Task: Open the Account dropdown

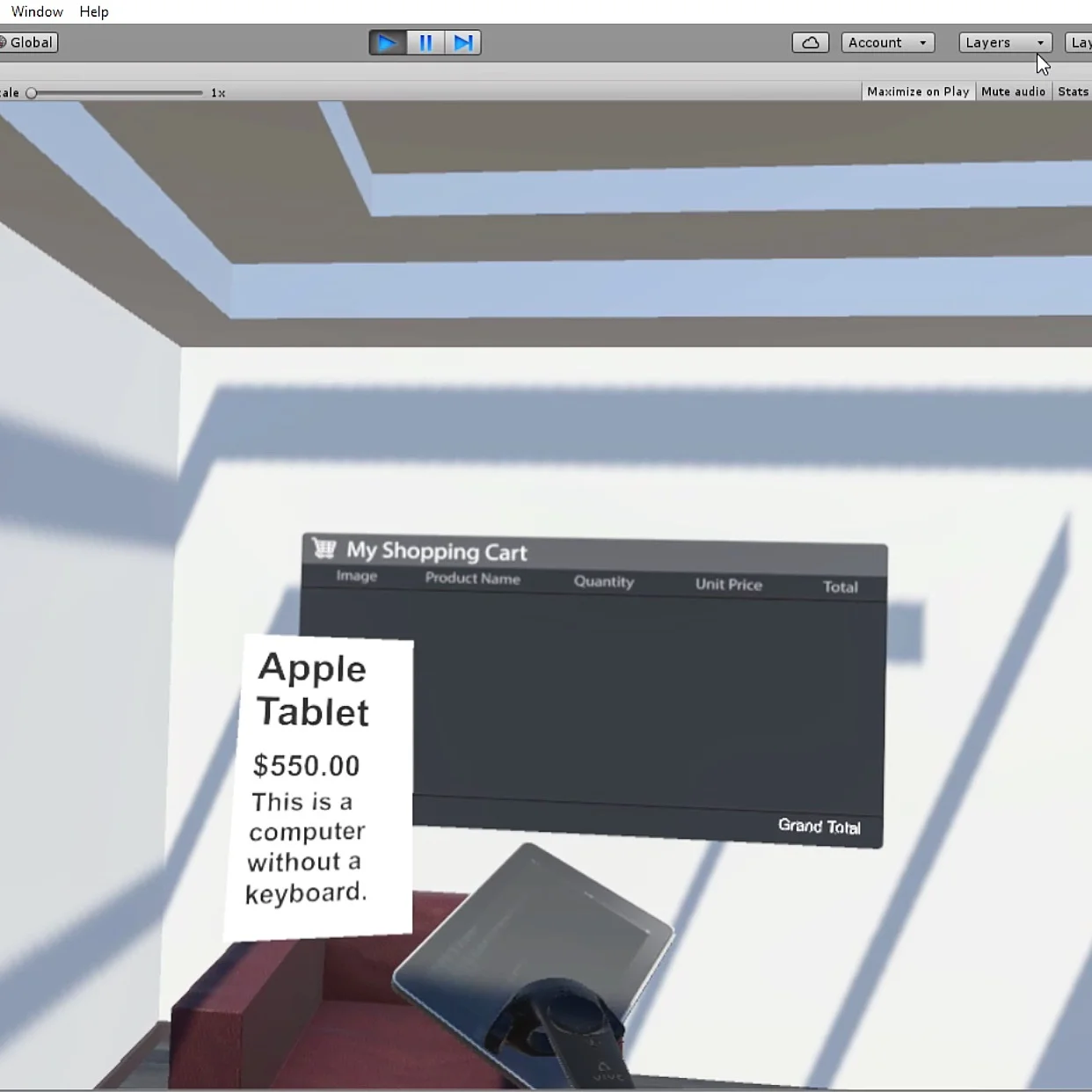Action: [x=887, y=42]
